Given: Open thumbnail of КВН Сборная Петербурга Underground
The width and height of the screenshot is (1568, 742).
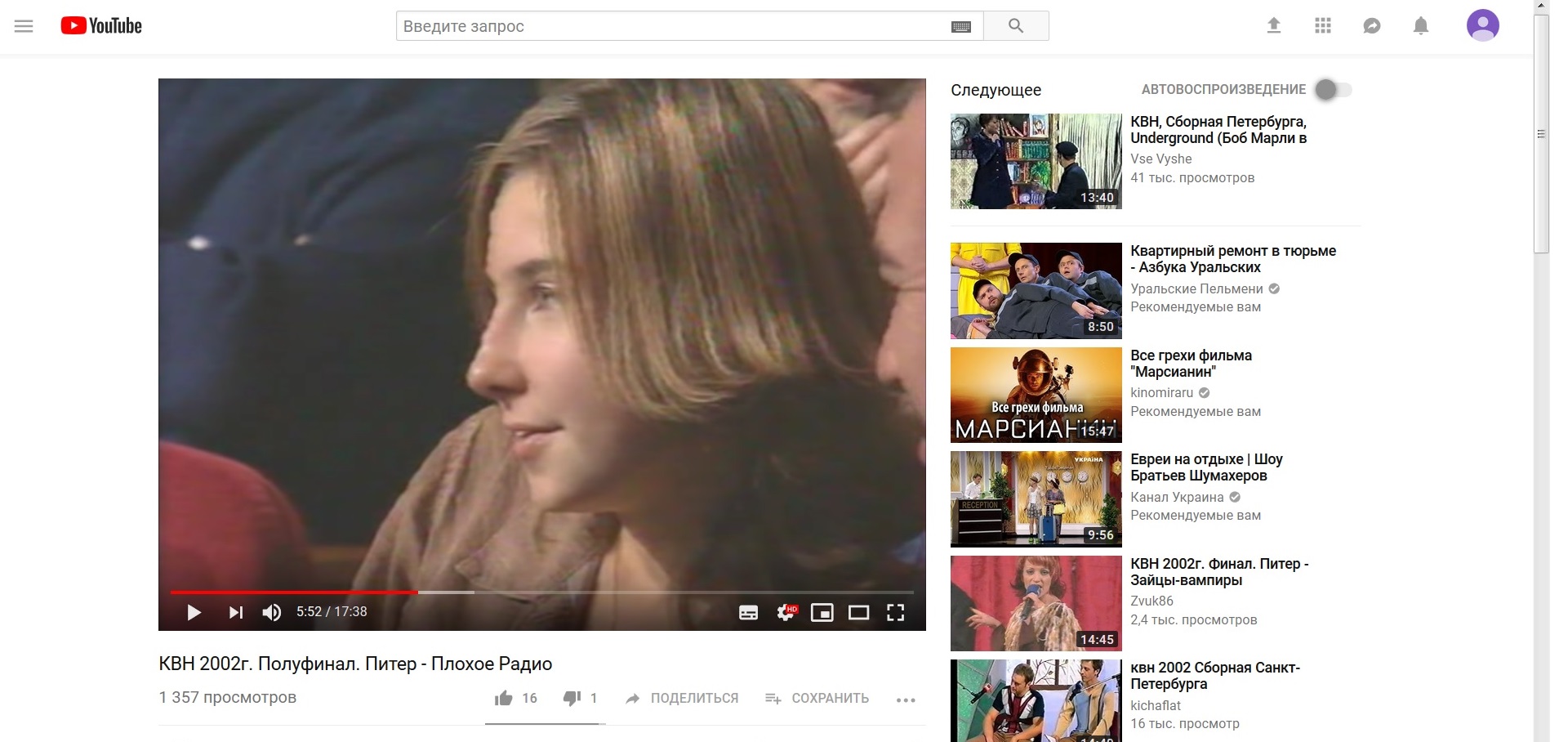Looking at the screenshot, I should click(x=1036, y=161).
